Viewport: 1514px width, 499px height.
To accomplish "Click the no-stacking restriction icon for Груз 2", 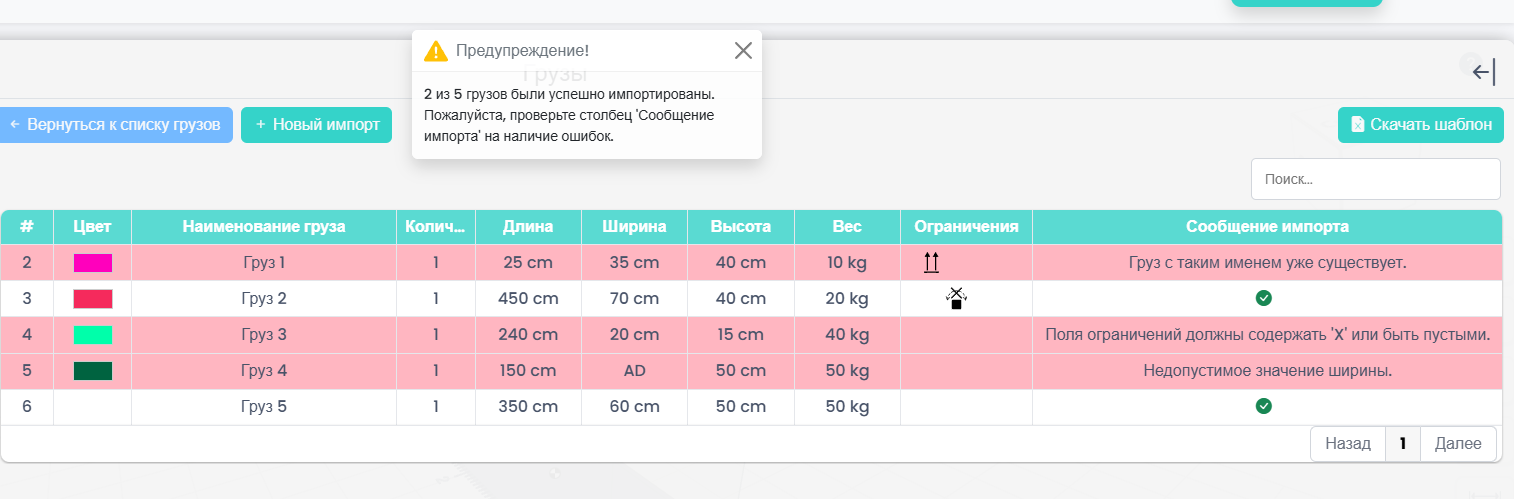I will [956, 298].
